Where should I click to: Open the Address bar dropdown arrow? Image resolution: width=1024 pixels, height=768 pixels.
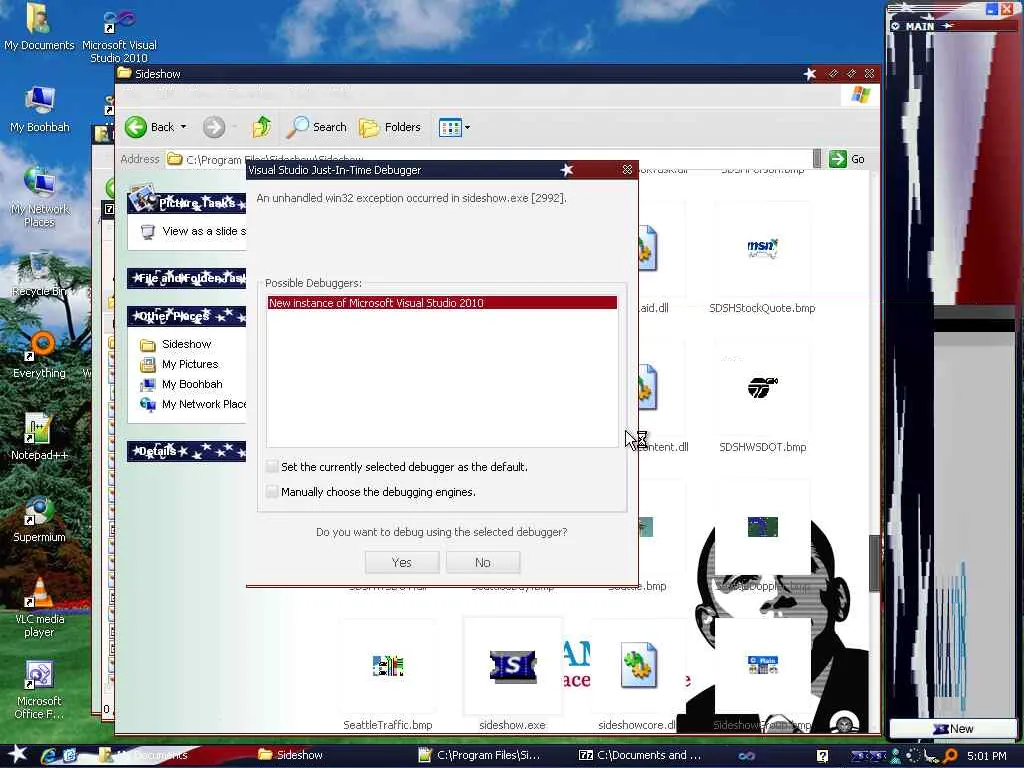817,159
